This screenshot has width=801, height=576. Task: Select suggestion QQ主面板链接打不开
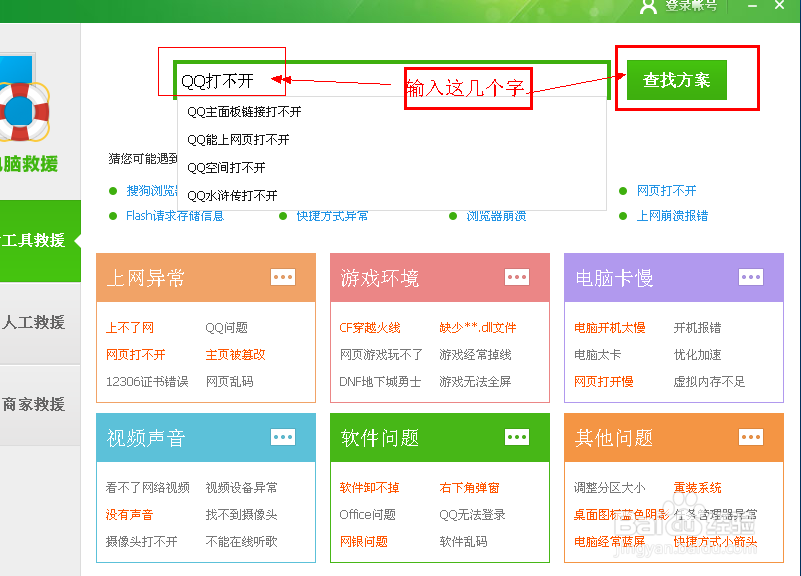[244, 112]
